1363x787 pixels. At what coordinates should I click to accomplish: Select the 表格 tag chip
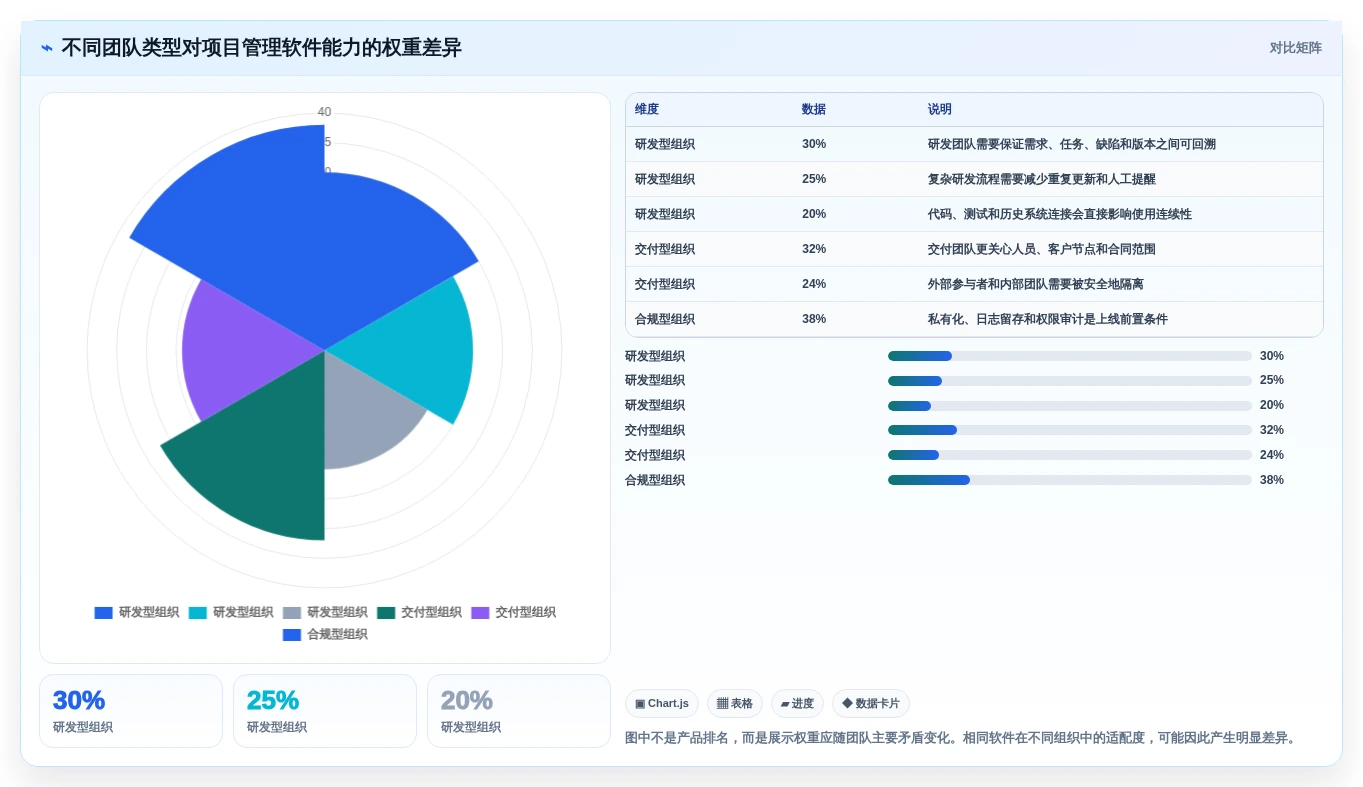[x=735, y=703]
